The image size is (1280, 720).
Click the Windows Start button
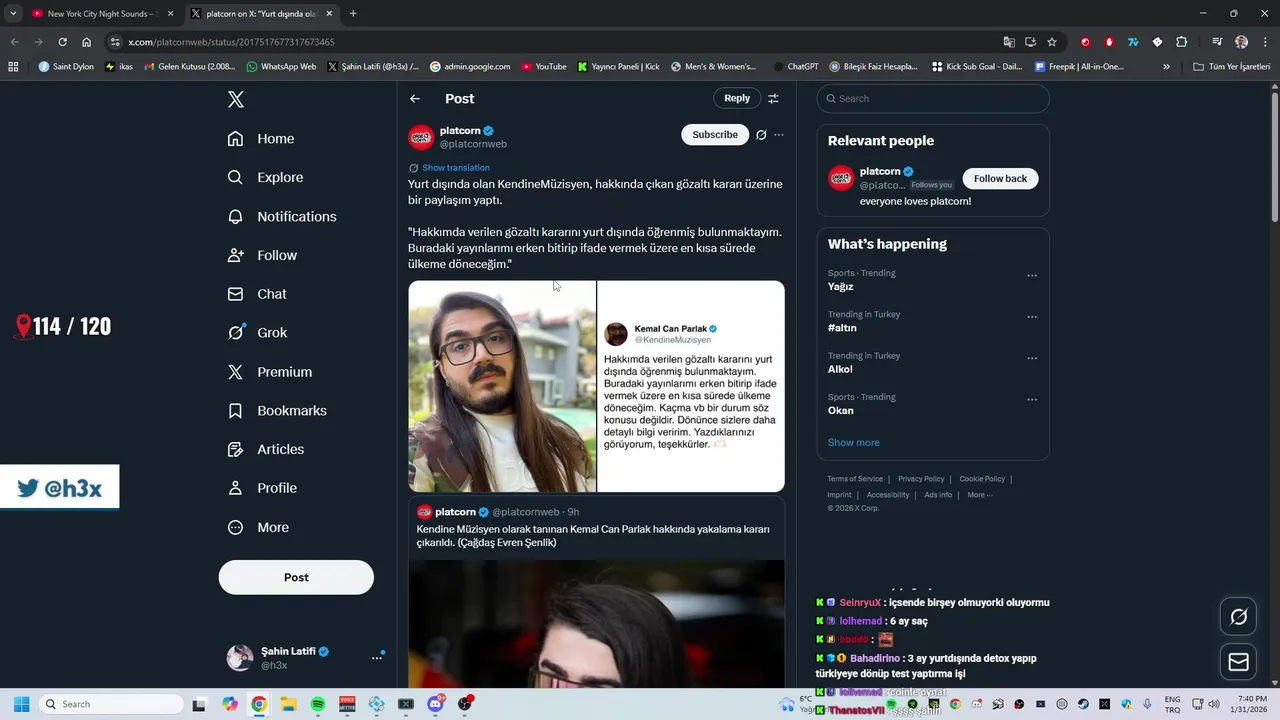pos(21,704)
